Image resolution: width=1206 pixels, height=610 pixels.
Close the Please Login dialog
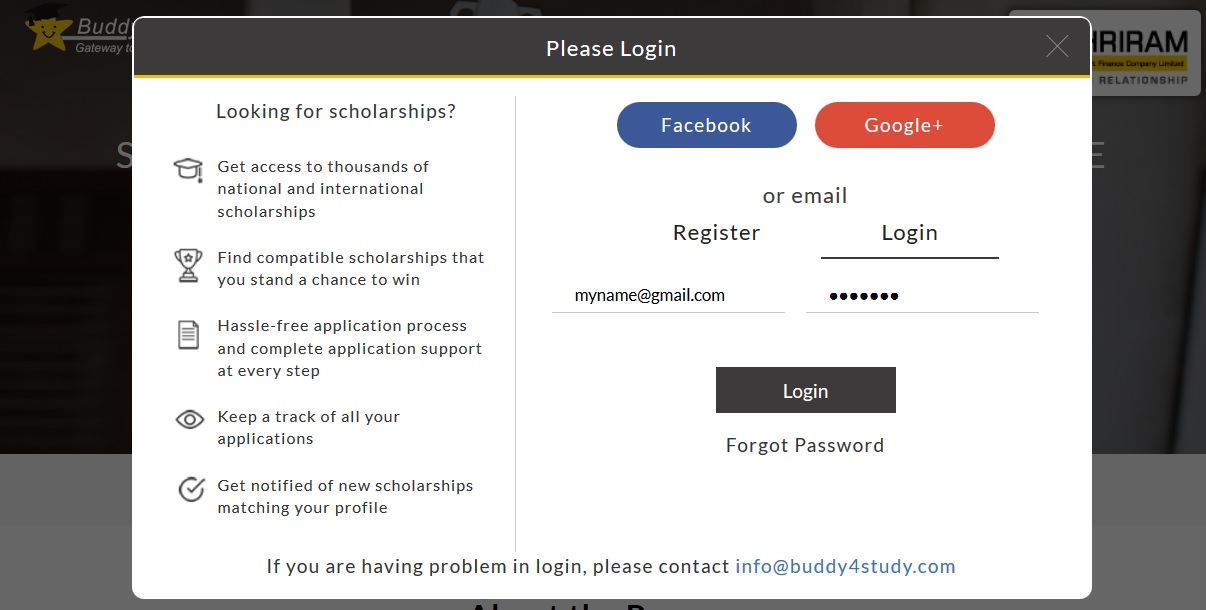1057,46
